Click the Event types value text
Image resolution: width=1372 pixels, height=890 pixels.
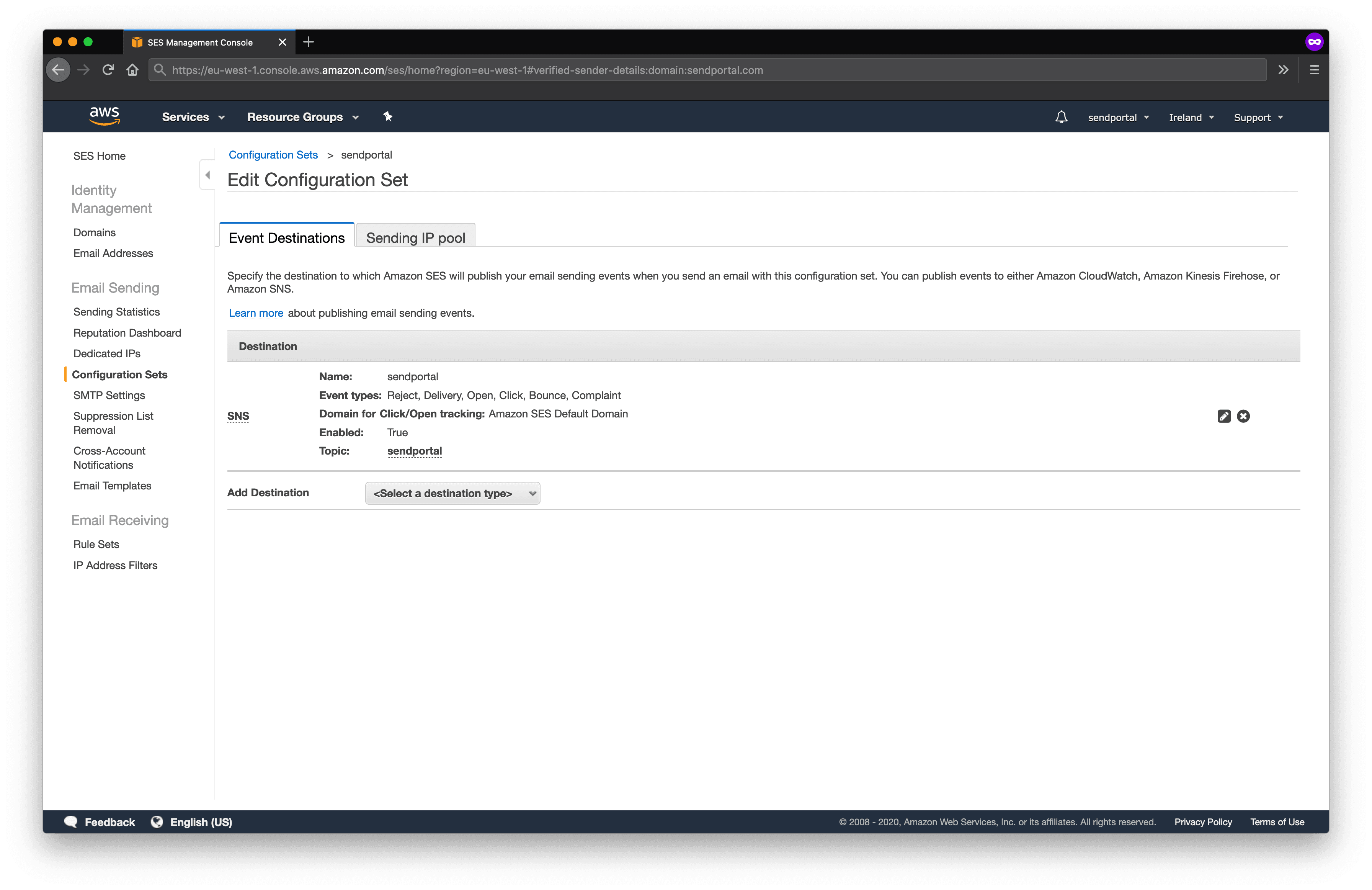point(504,395)
